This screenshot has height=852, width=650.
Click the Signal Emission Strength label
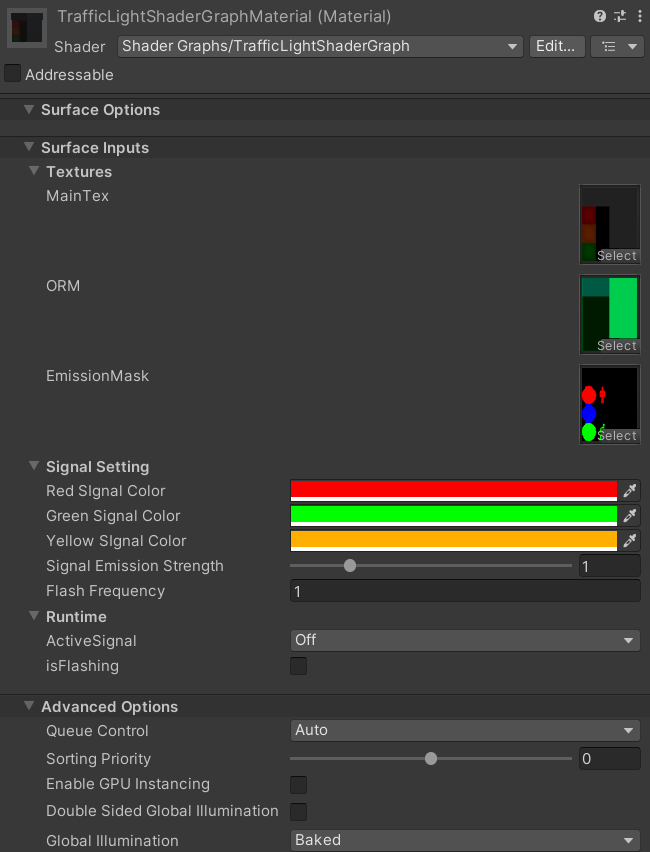(135, 566)
